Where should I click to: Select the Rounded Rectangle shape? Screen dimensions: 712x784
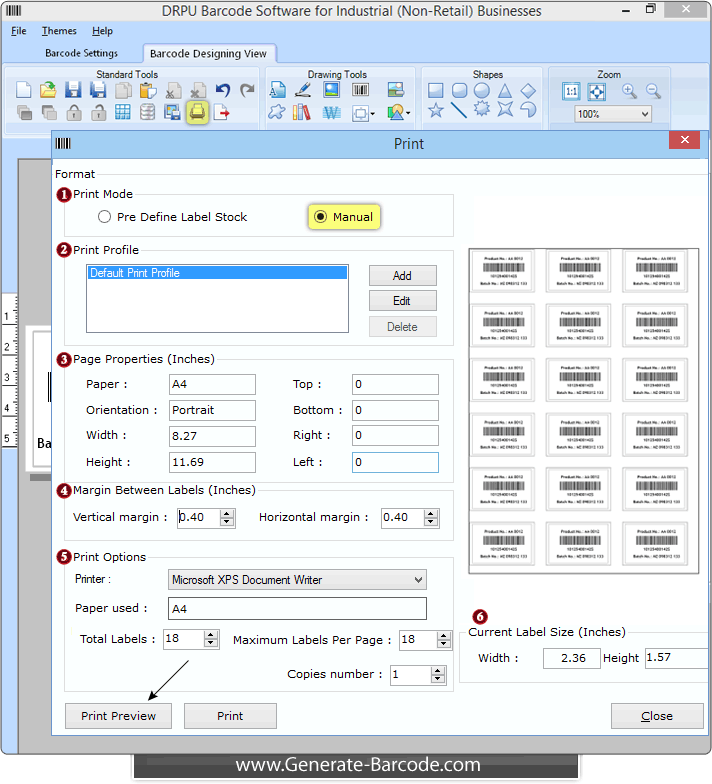point(459,90)
